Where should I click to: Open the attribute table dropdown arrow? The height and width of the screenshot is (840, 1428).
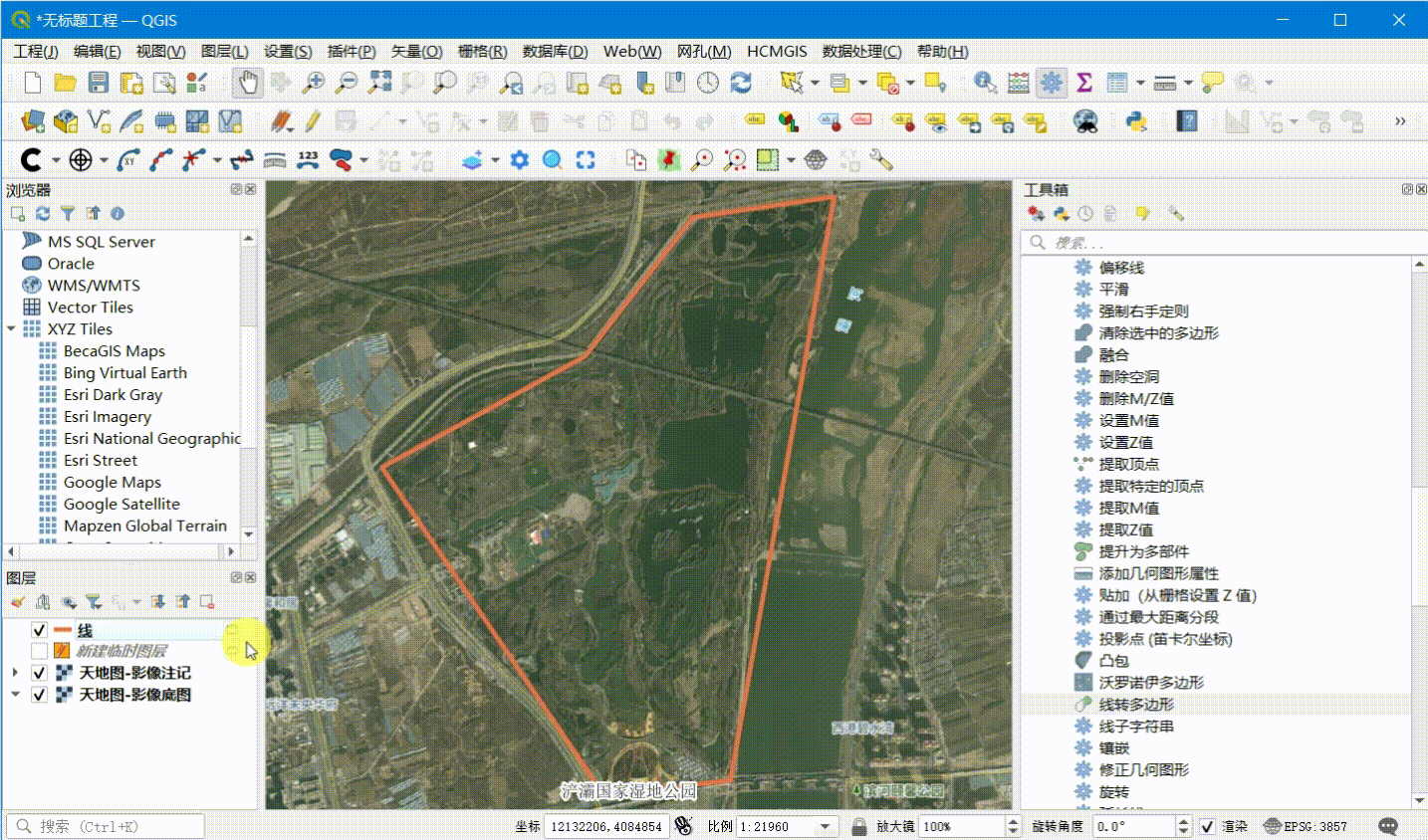(1140, 83)
